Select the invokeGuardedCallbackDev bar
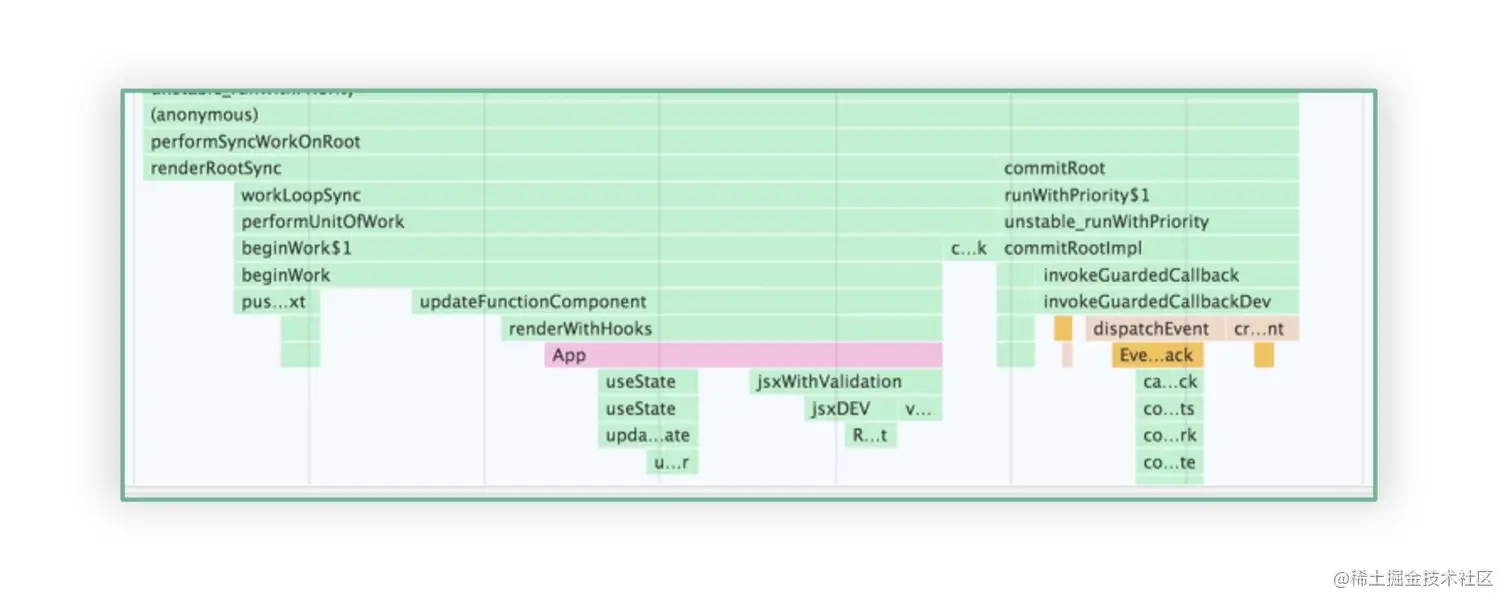This screenshot has width=1512, height=607. pos(1167,301)
